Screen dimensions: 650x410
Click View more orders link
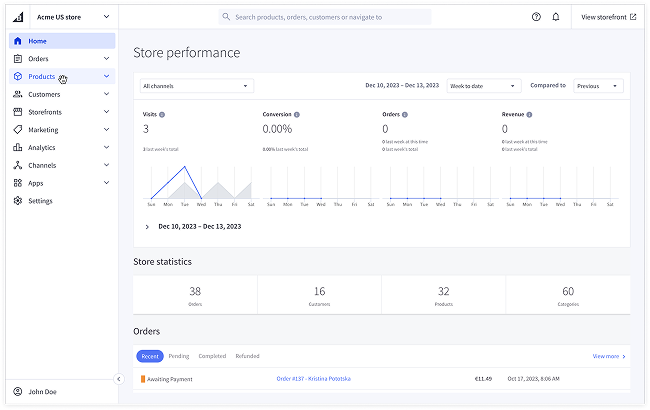609,356
